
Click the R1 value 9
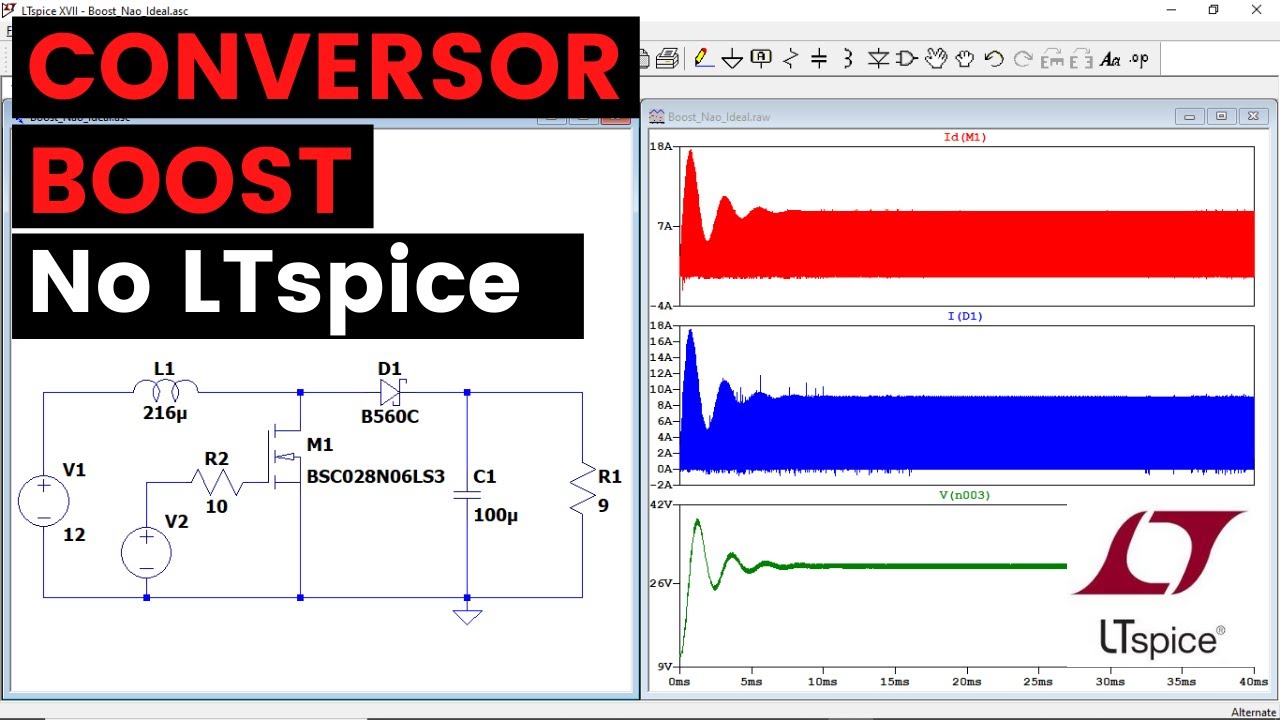coord(604,505)
